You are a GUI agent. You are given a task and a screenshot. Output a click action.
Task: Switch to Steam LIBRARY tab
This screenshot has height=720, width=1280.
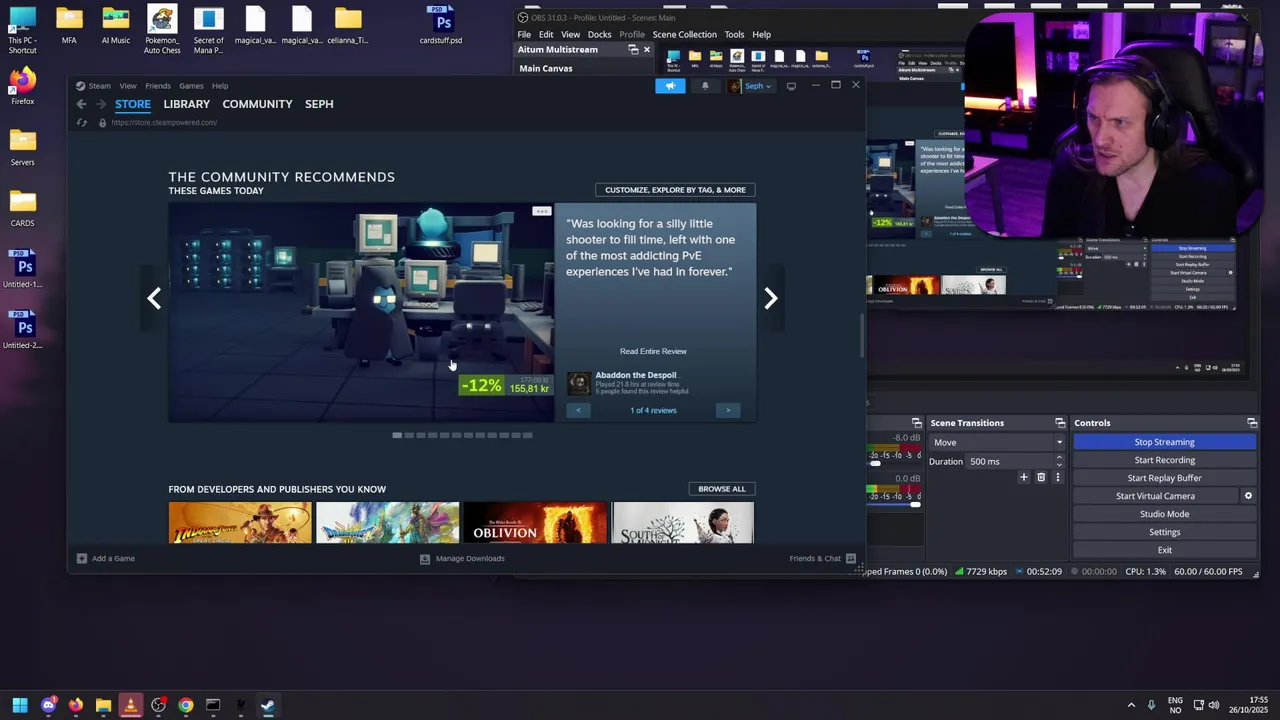point(186,104)
